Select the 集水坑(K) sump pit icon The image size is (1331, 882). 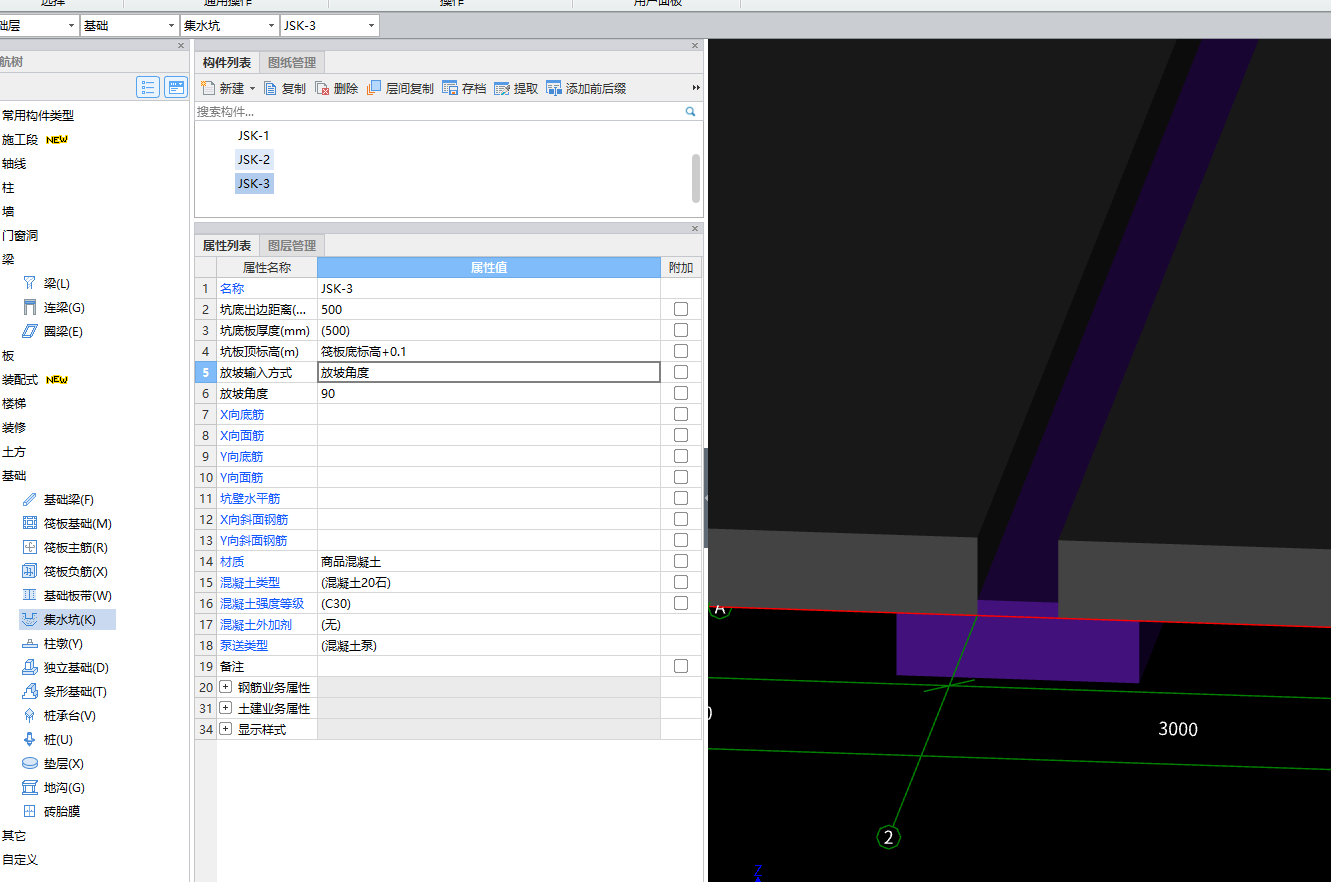[29, 620]
